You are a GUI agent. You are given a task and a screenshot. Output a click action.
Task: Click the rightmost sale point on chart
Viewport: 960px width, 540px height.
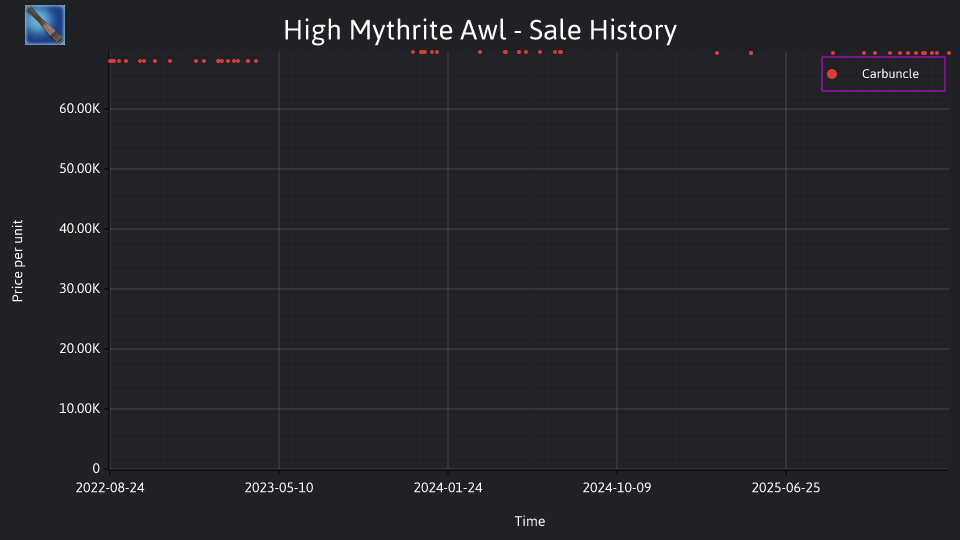(x=949, y=53)
